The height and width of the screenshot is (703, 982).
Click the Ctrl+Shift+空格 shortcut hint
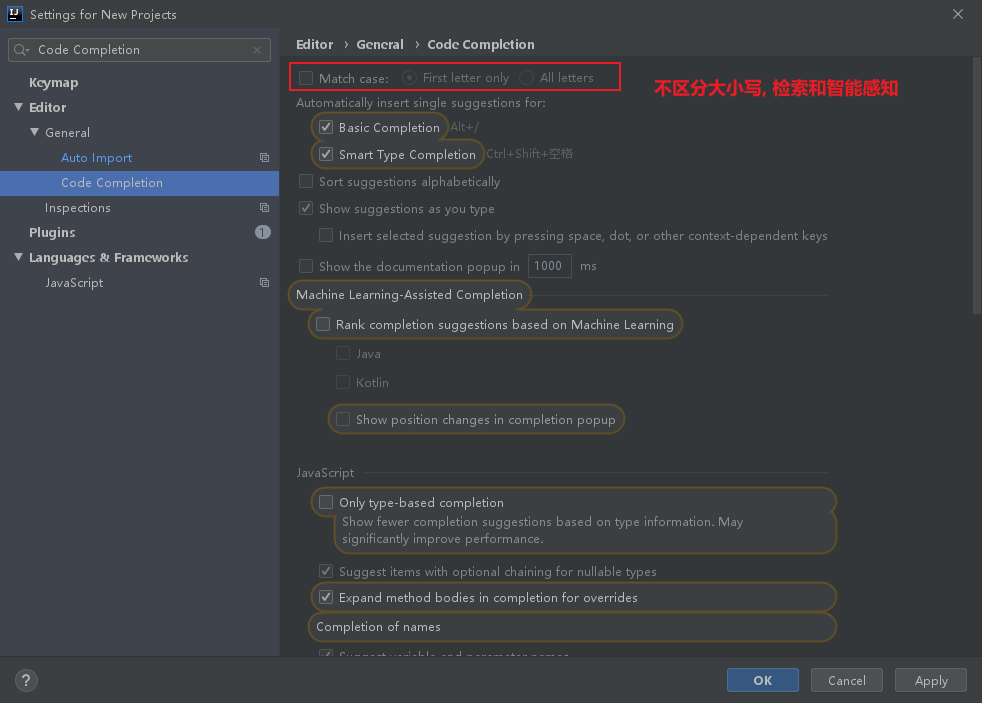click(529, 154)
